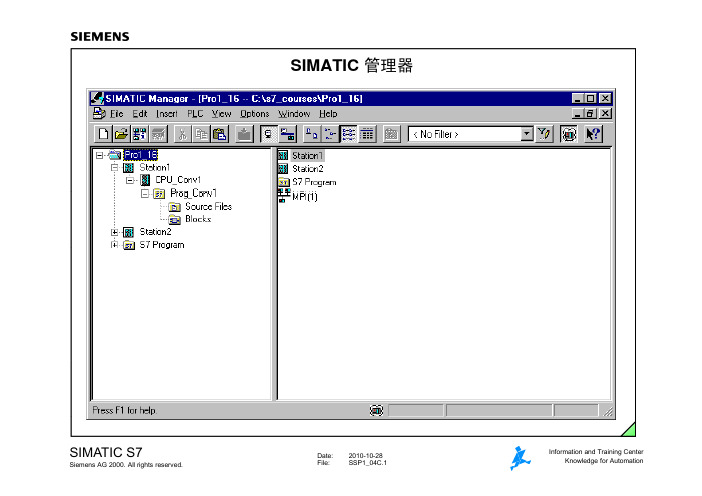Switch to Details view icon
This screenshot has height=496, width=702.
[x=367, y=134]
